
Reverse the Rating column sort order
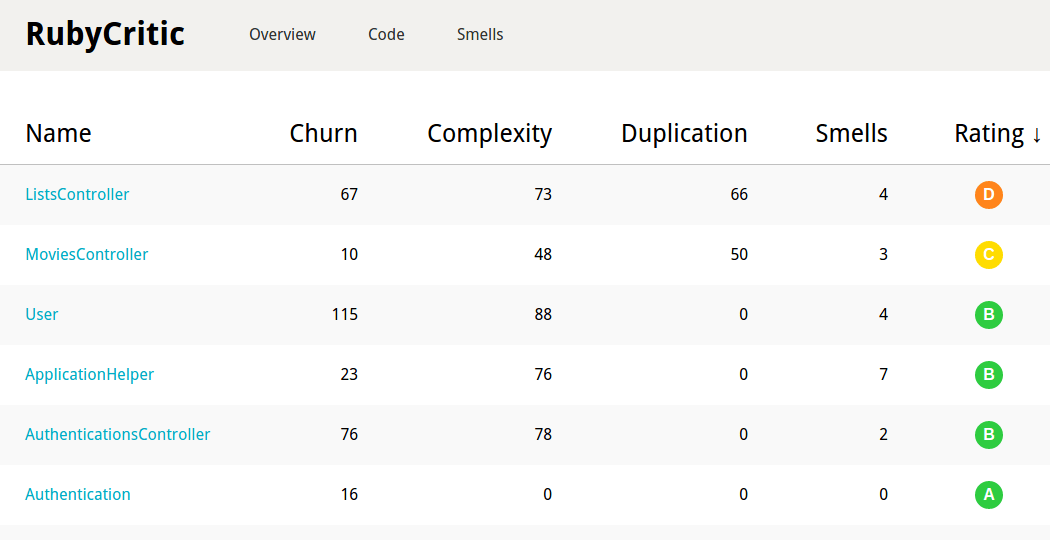(x=997, y=134)
